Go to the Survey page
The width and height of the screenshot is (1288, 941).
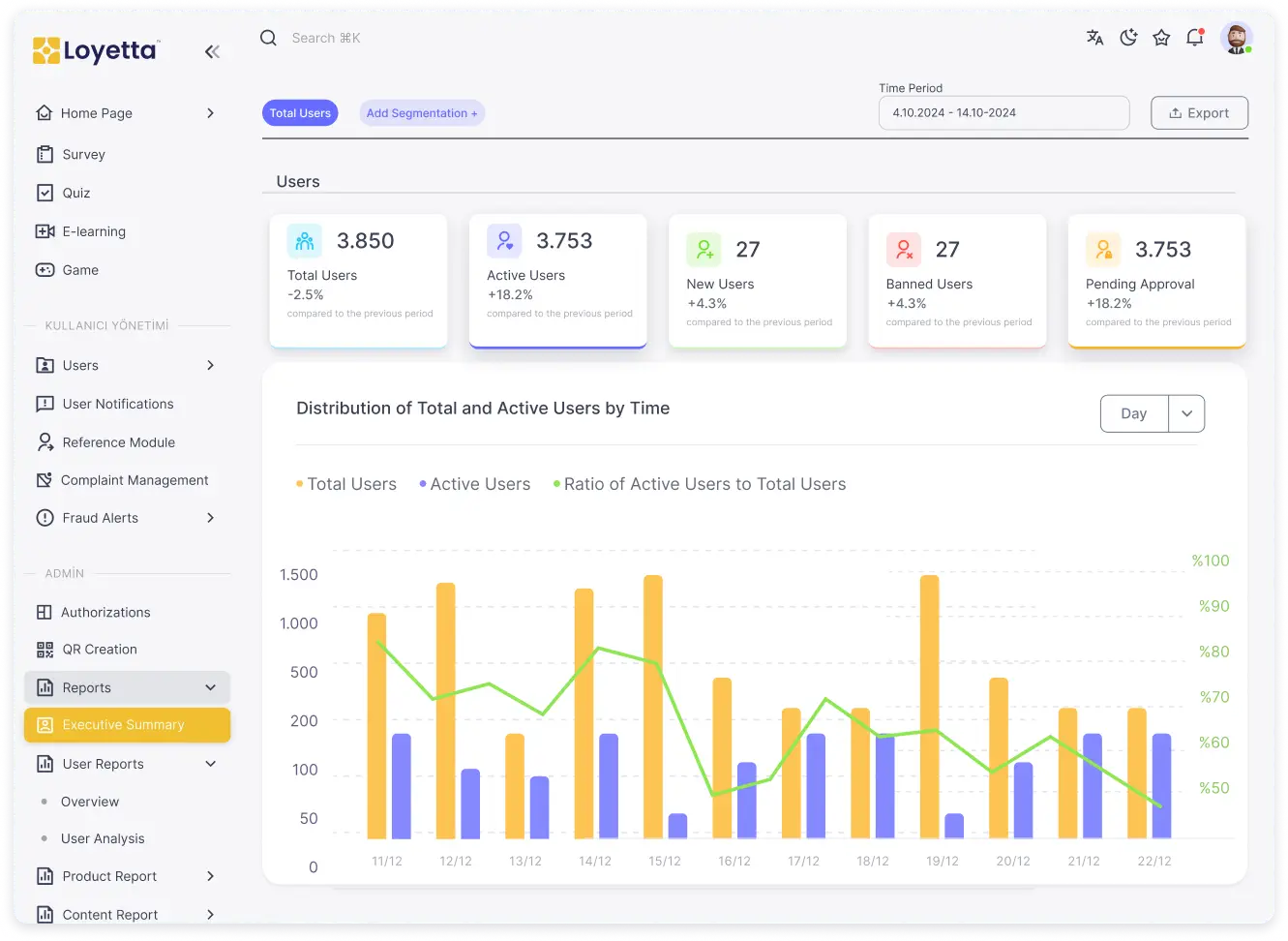83,154
